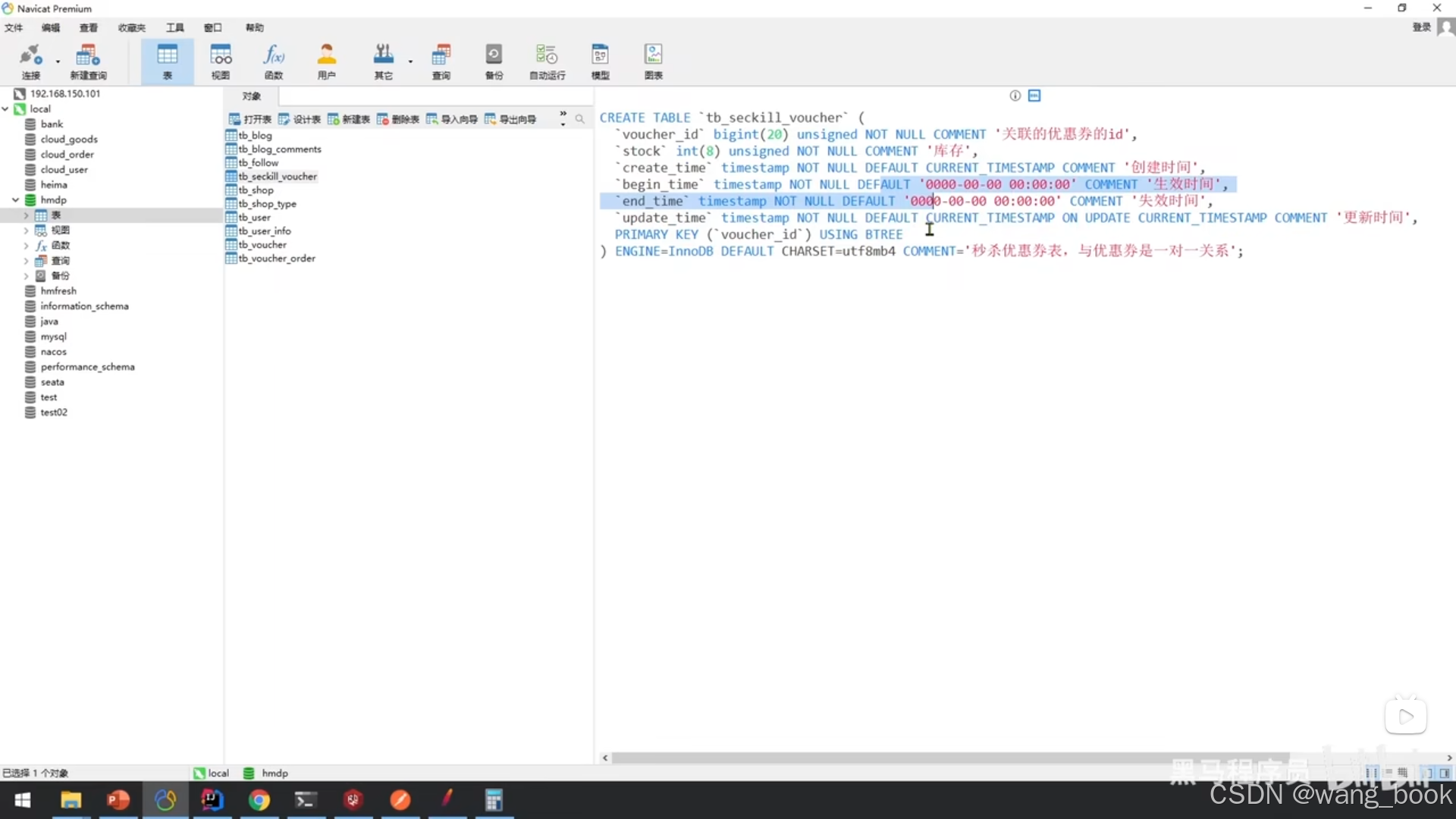Toggle the object information circle icon
The height and width of the screenshot is (819, 1456).
[1015, 96]
